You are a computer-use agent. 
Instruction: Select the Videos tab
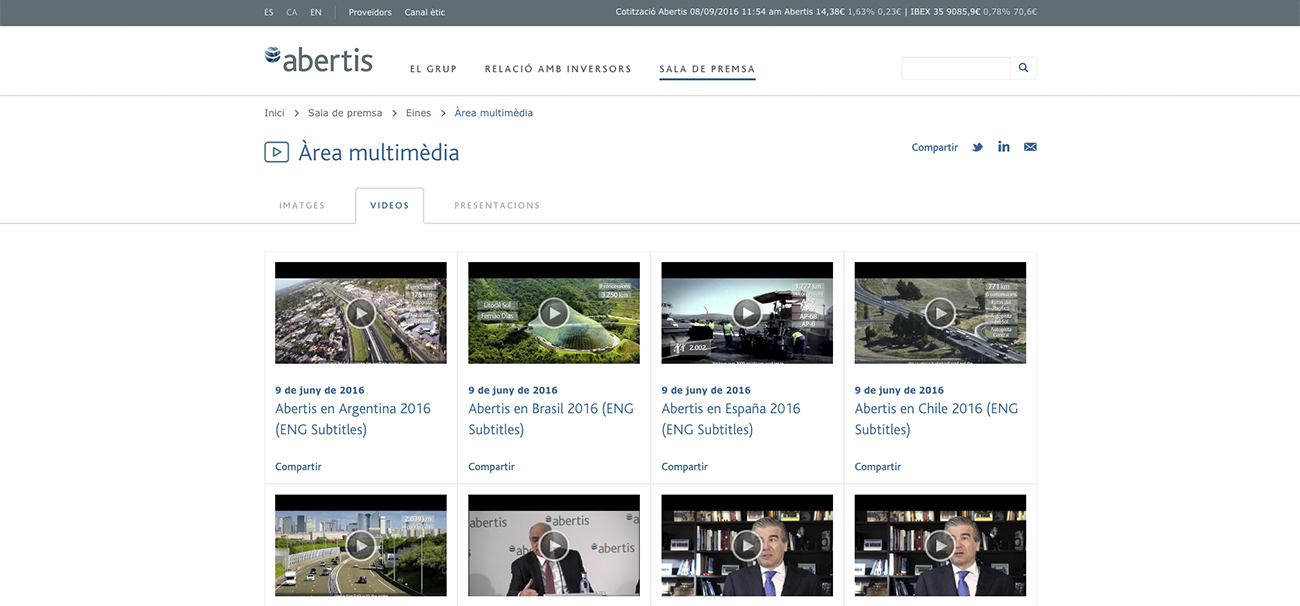tap(390, 205)
